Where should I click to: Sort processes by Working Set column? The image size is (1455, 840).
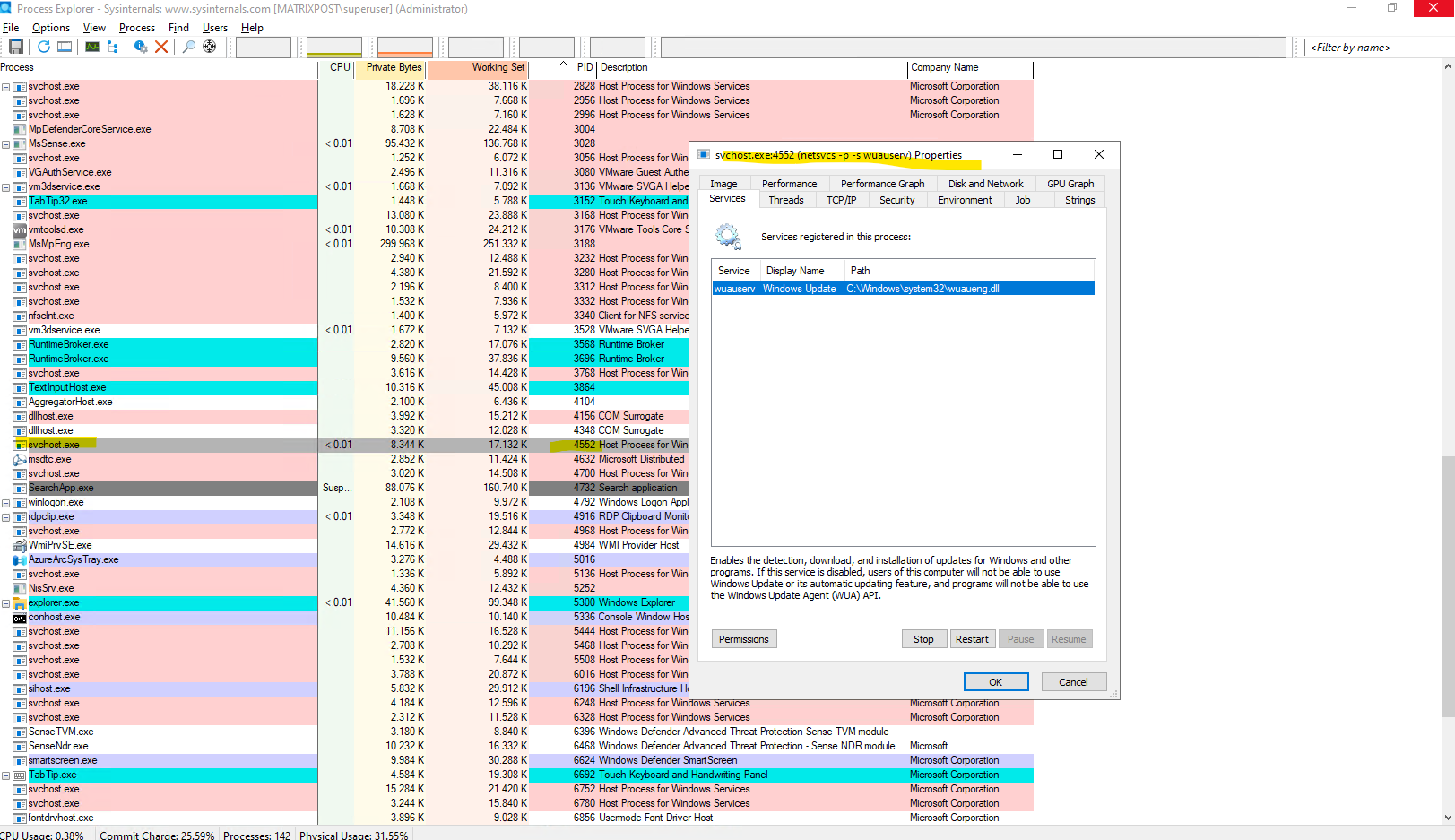(478, 67)
